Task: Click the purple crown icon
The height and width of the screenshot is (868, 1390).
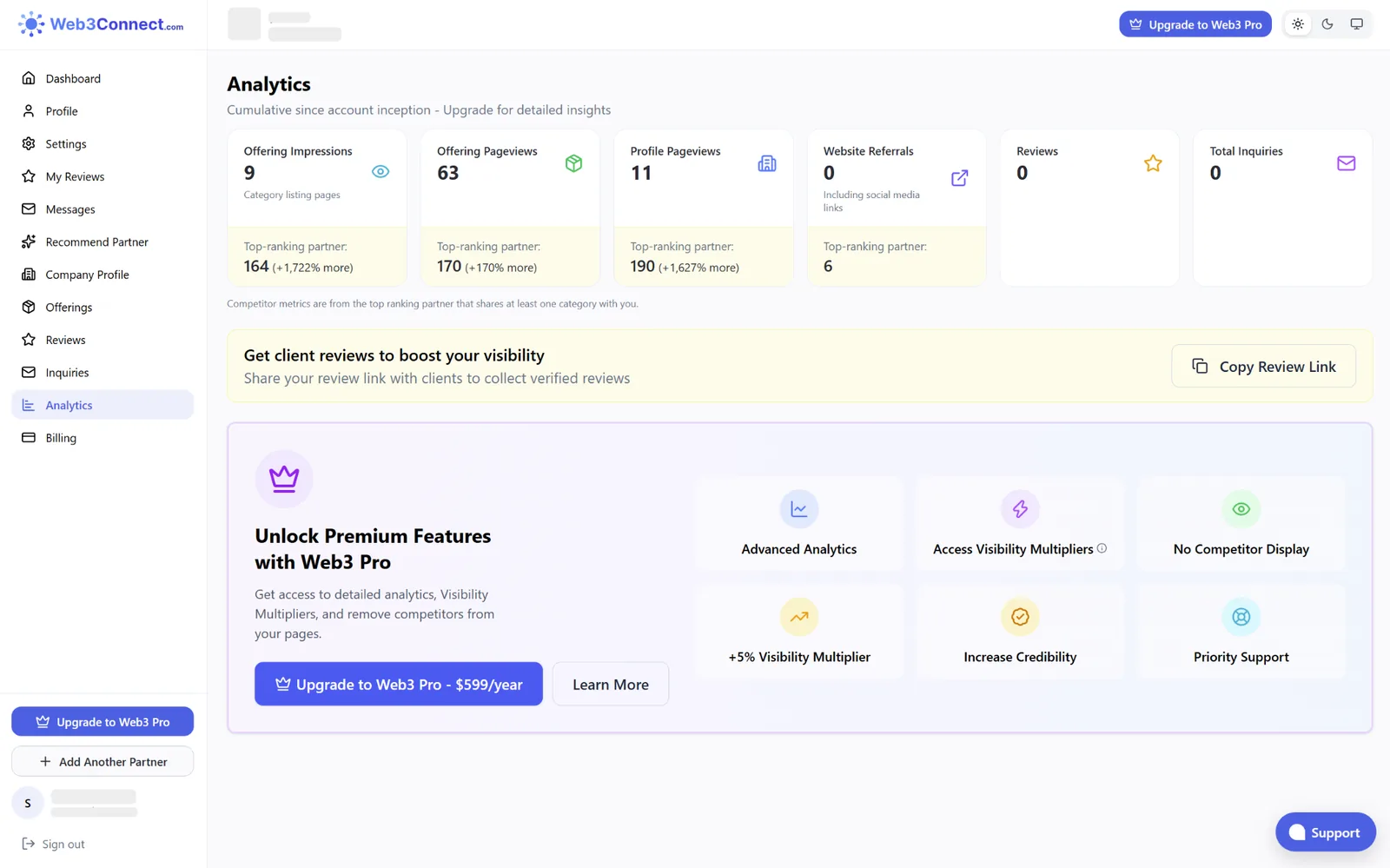Action: 284,479
